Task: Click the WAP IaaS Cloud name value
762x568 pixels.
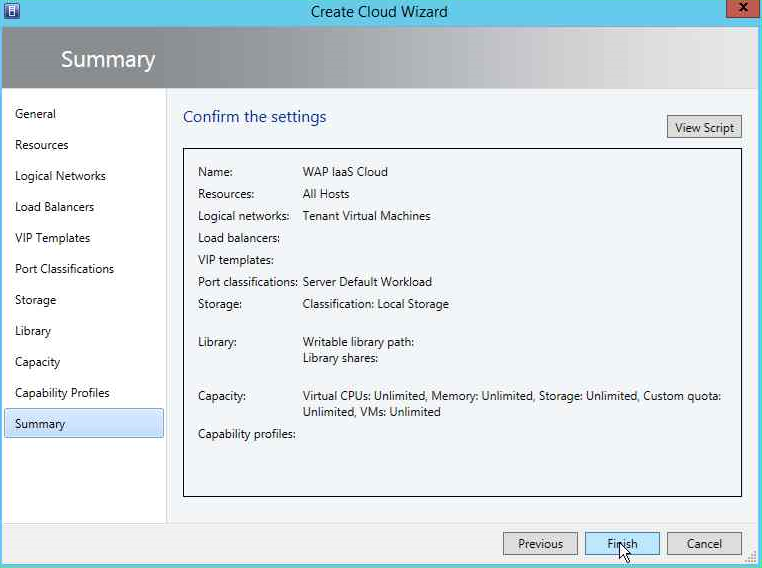Action: point(345,172)
